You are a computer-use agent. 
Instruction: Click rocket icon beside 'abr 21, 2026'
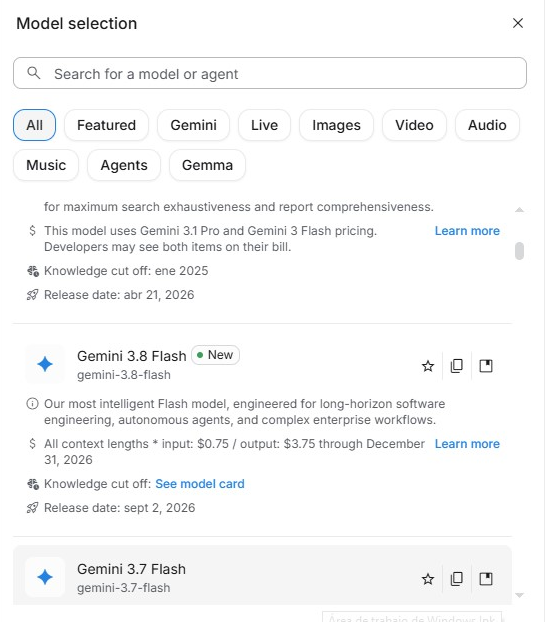[33, 295]
